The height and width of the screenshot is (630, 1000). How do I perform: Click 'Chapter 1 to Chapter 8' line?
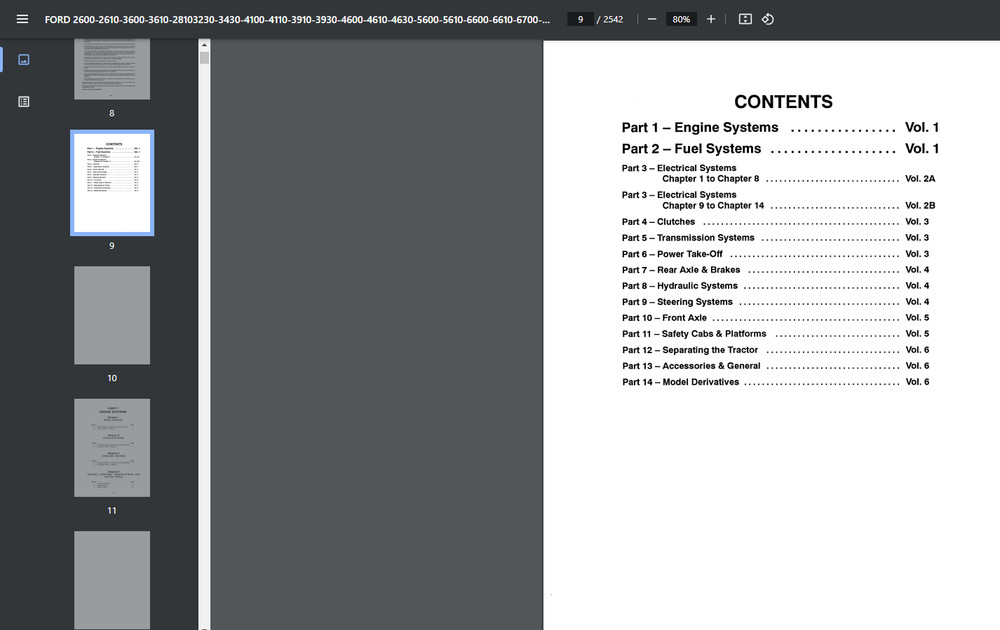[710, 179]
